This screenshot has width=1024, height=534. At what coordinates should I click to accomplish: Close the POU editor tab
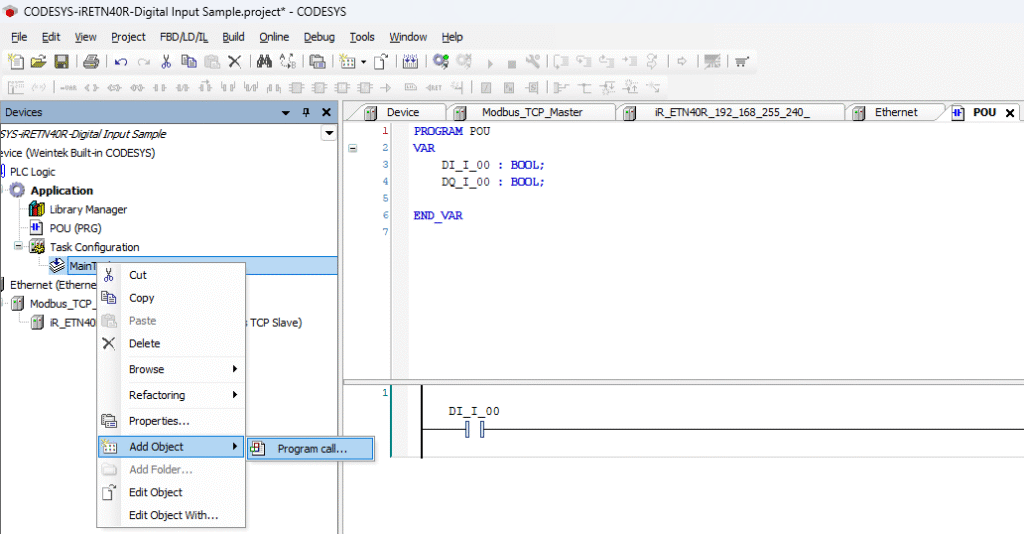pyautogui.click(x=1010, y=113)
